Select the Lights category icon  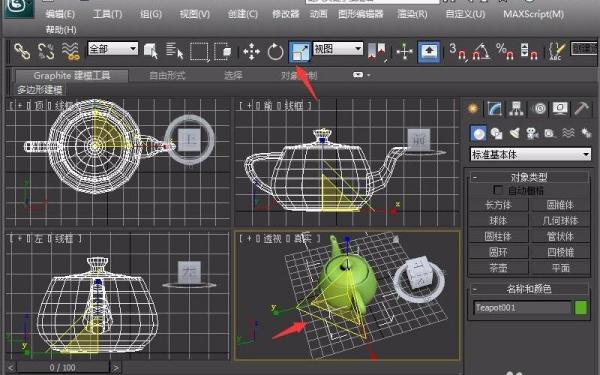point(515,134)
